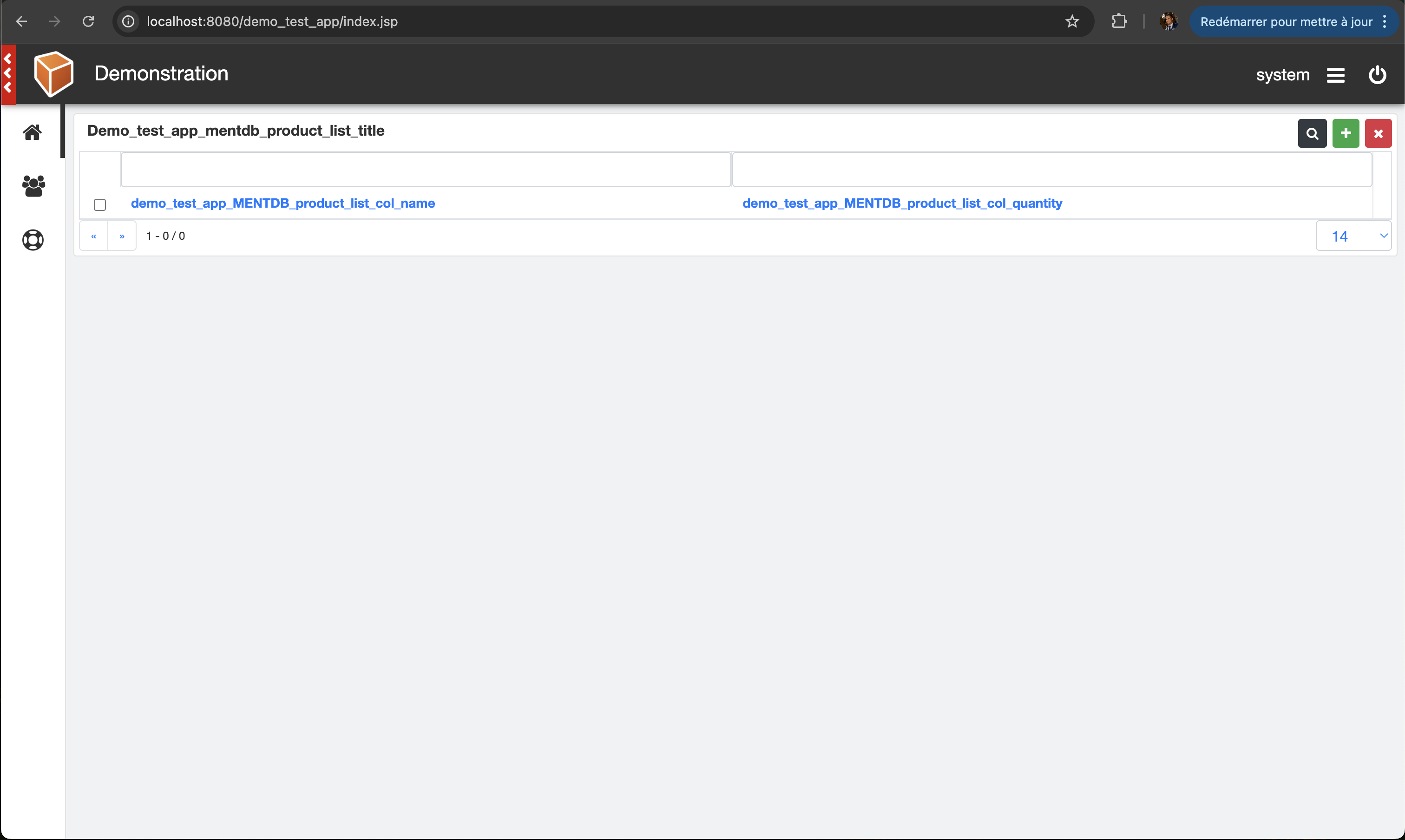Focus the quantity column filter field
1405x840 pixels.
coord(1051,169)
